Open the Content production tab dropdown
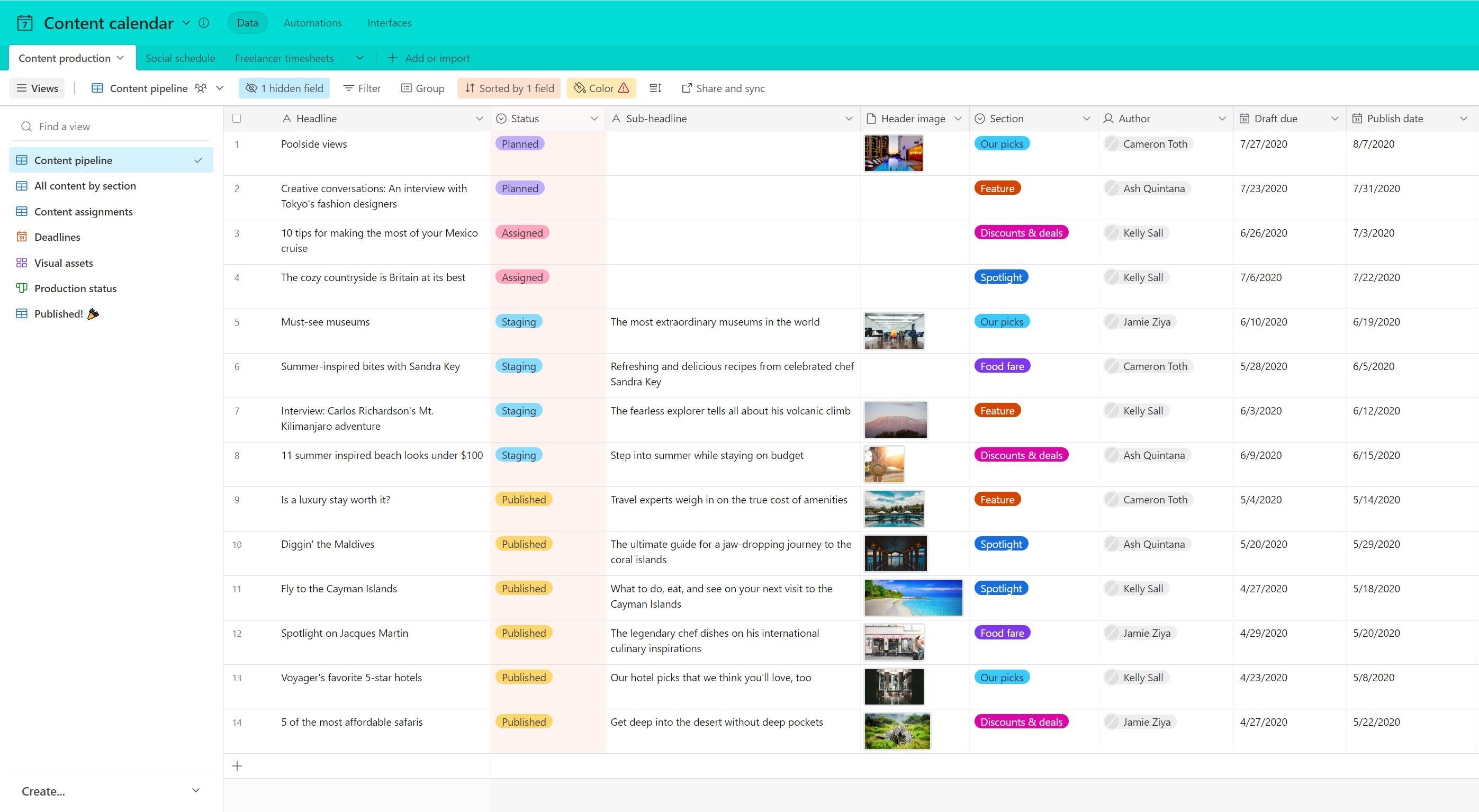Screen dimensions: 1479x812 point(120,58)
